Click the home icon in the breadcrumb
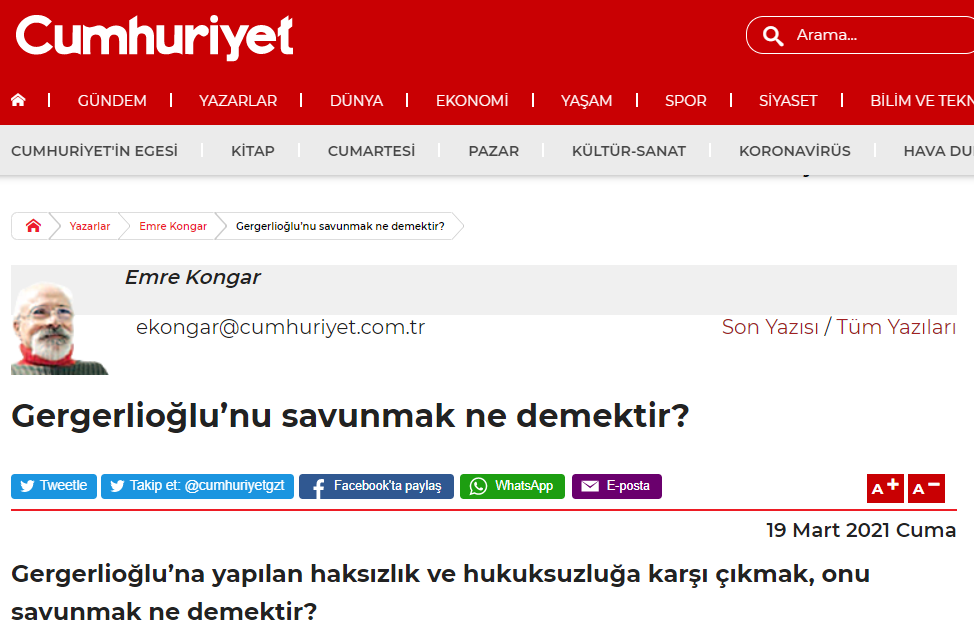The height and width of the screenshot is (642, 974). click(33, 226)
